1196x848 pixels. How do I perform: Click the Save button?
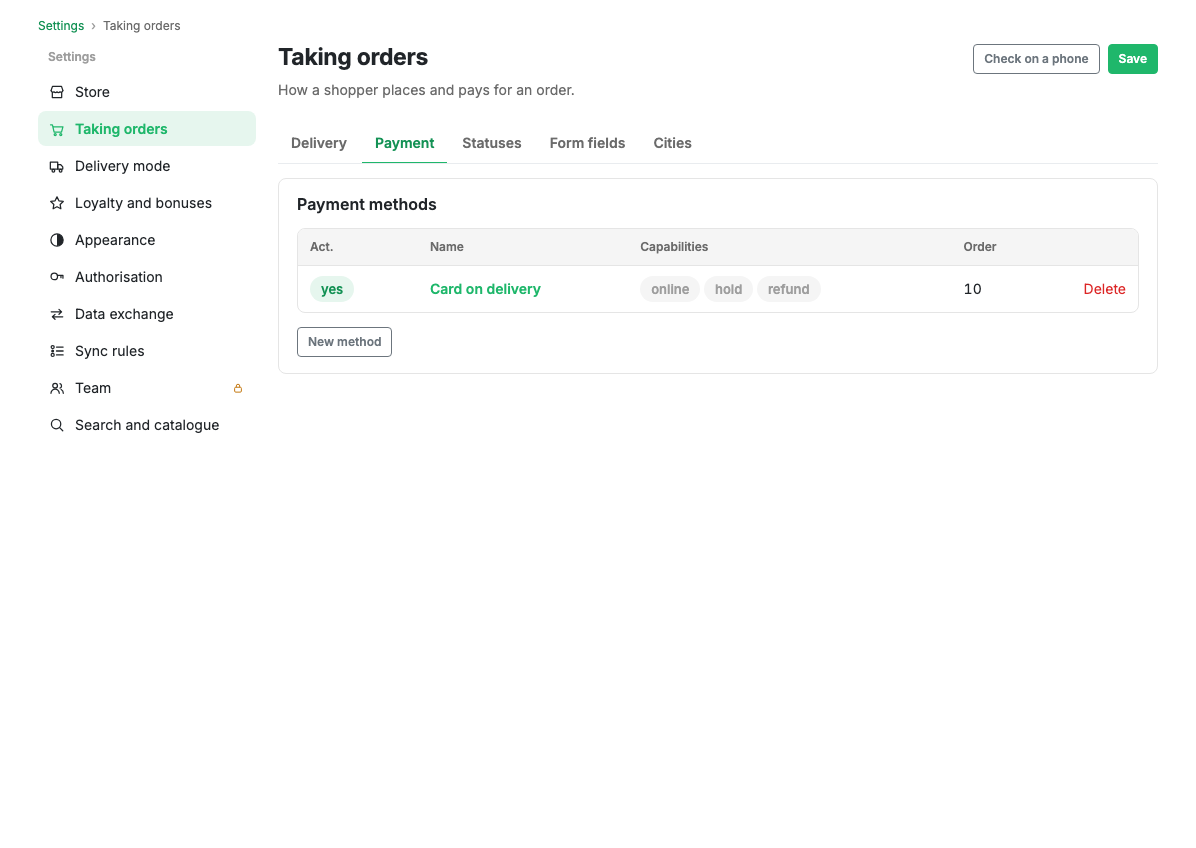tap(1133, 59)
